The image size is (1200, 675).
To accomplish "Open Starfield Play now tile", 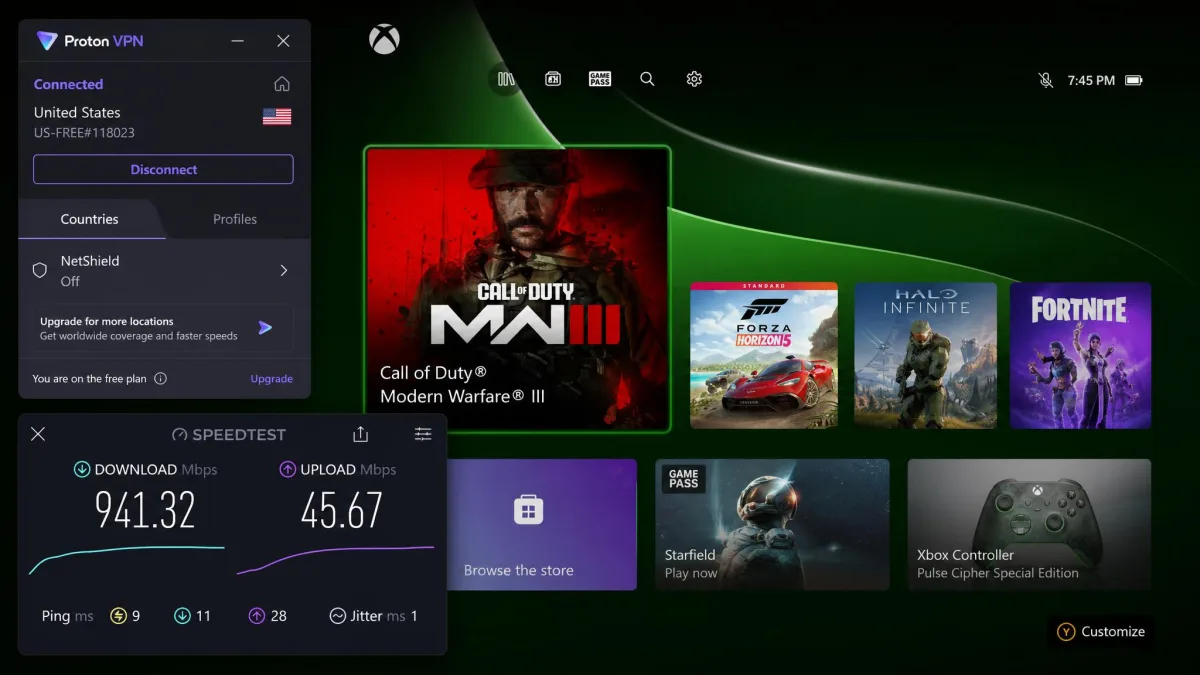I will tap(772, 524).
